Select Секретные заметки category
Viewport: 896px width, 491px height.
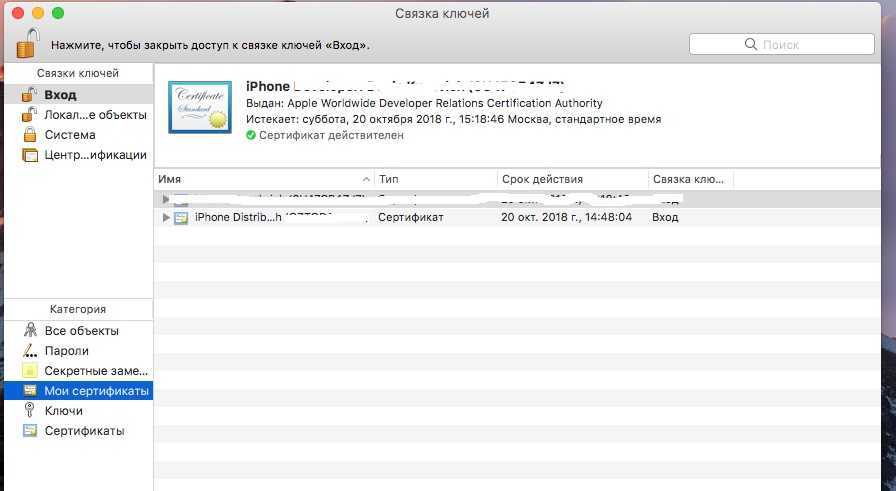coord(96,371)
